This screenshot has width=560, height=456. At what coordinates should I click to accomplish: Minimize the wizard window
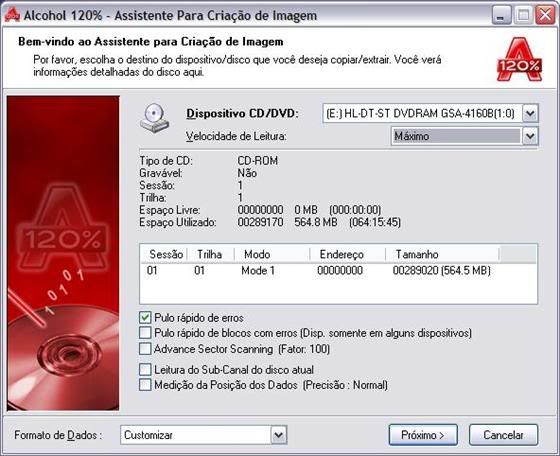click(x=501, y=15)
